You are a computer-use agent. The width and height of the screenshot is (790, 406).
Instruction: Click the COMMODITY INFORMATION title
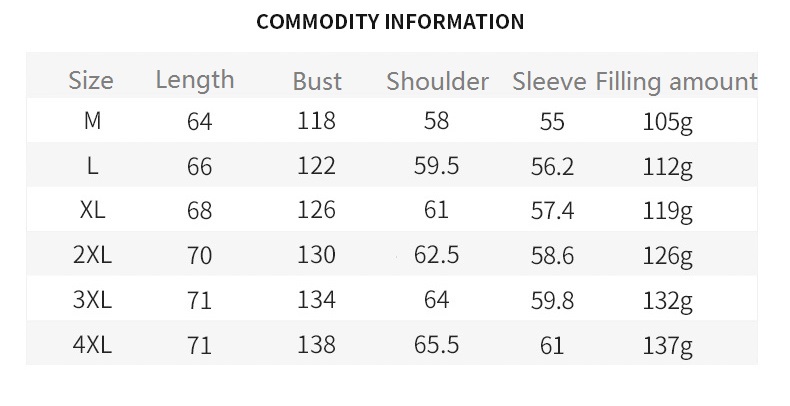pos(390,21)
